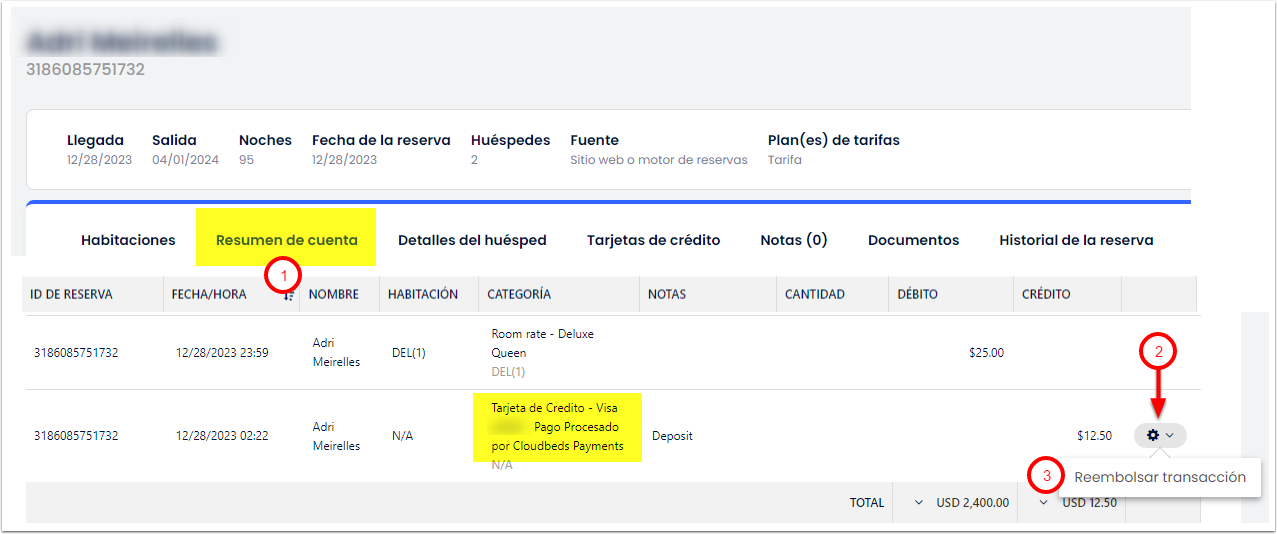This screenshot has width=1277, height=534.
Task: Select the Resumen de cuenta tab
Action: [287, 240]
